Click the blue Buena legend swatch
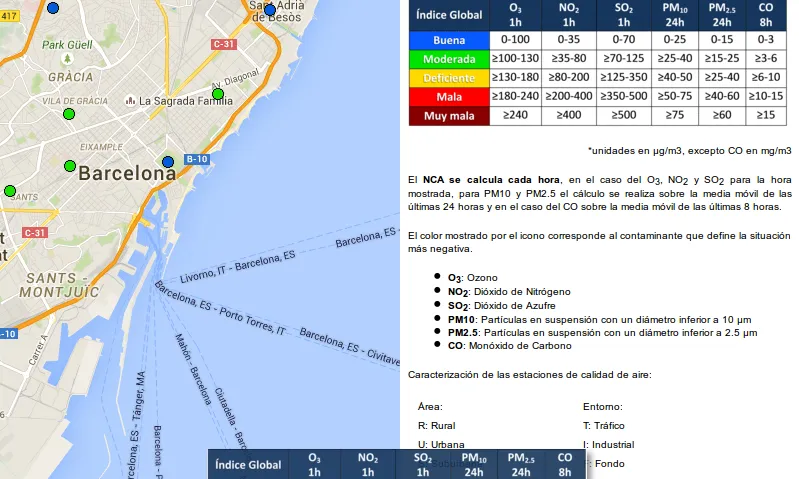Screen dimensions: 799x479 pos(449,40)
